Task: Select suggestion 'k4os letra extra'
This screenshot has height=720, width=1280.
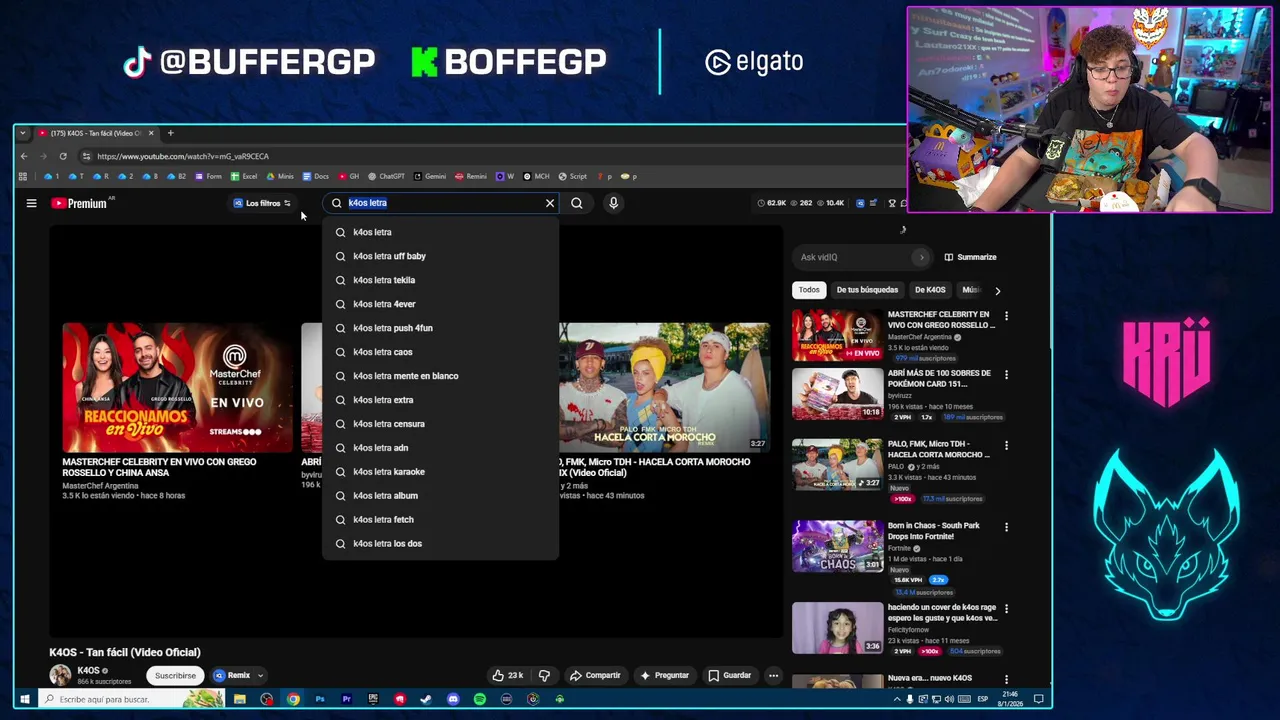Action: pyautogui.click(x=440, y=400)
